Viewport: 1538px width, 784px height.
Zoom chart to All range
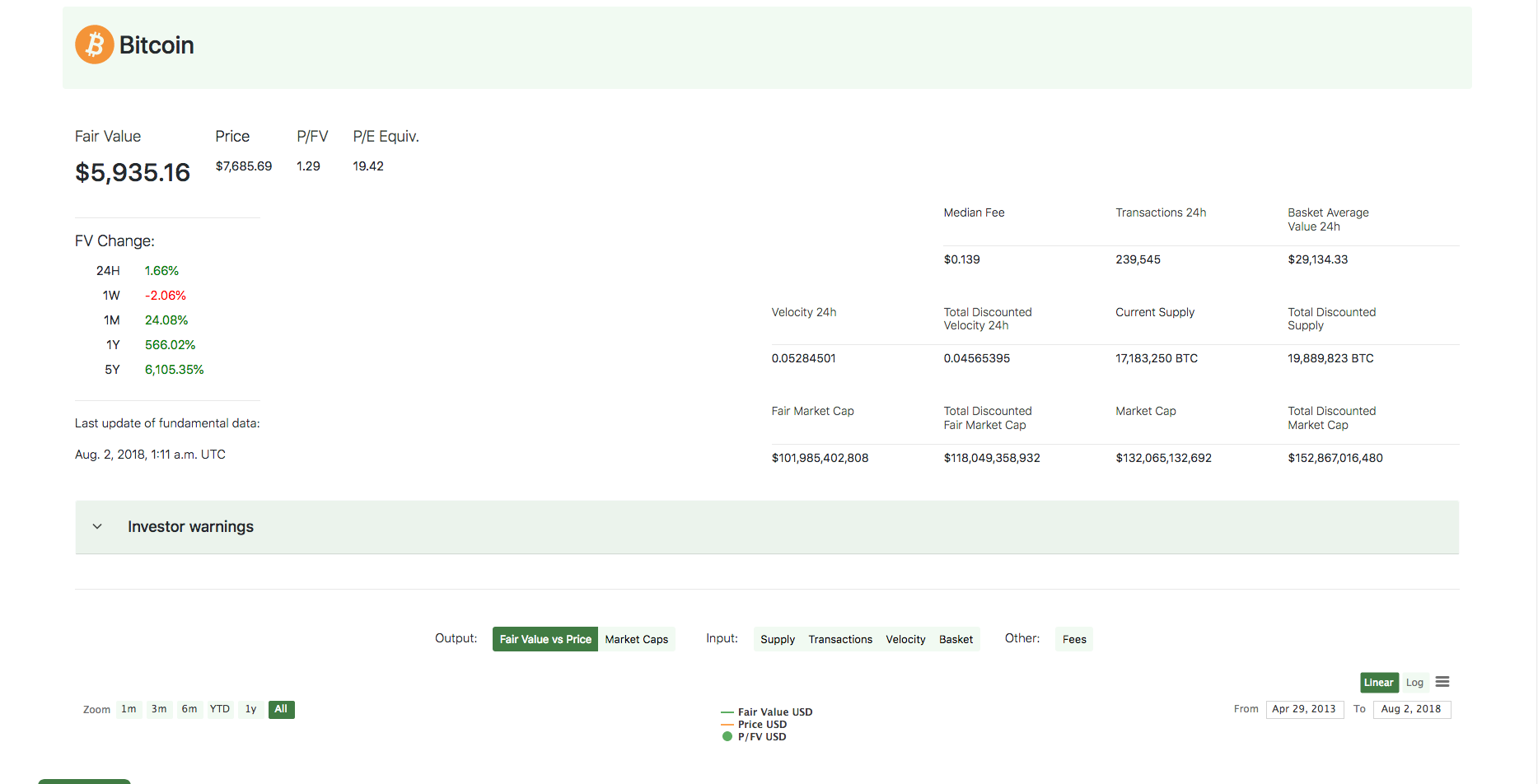281,709
